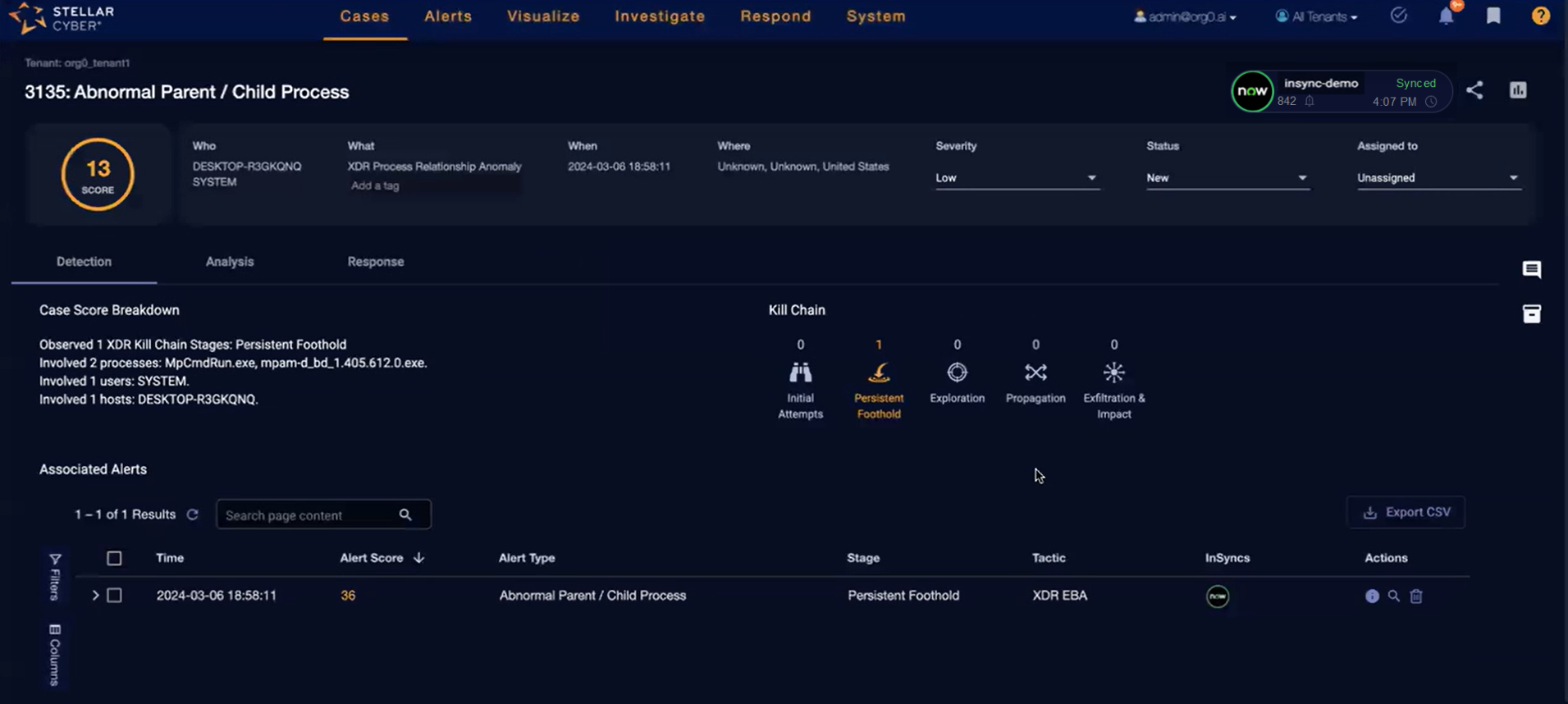
Task: Refresh the associated alerts results
Action: point(193,514)
